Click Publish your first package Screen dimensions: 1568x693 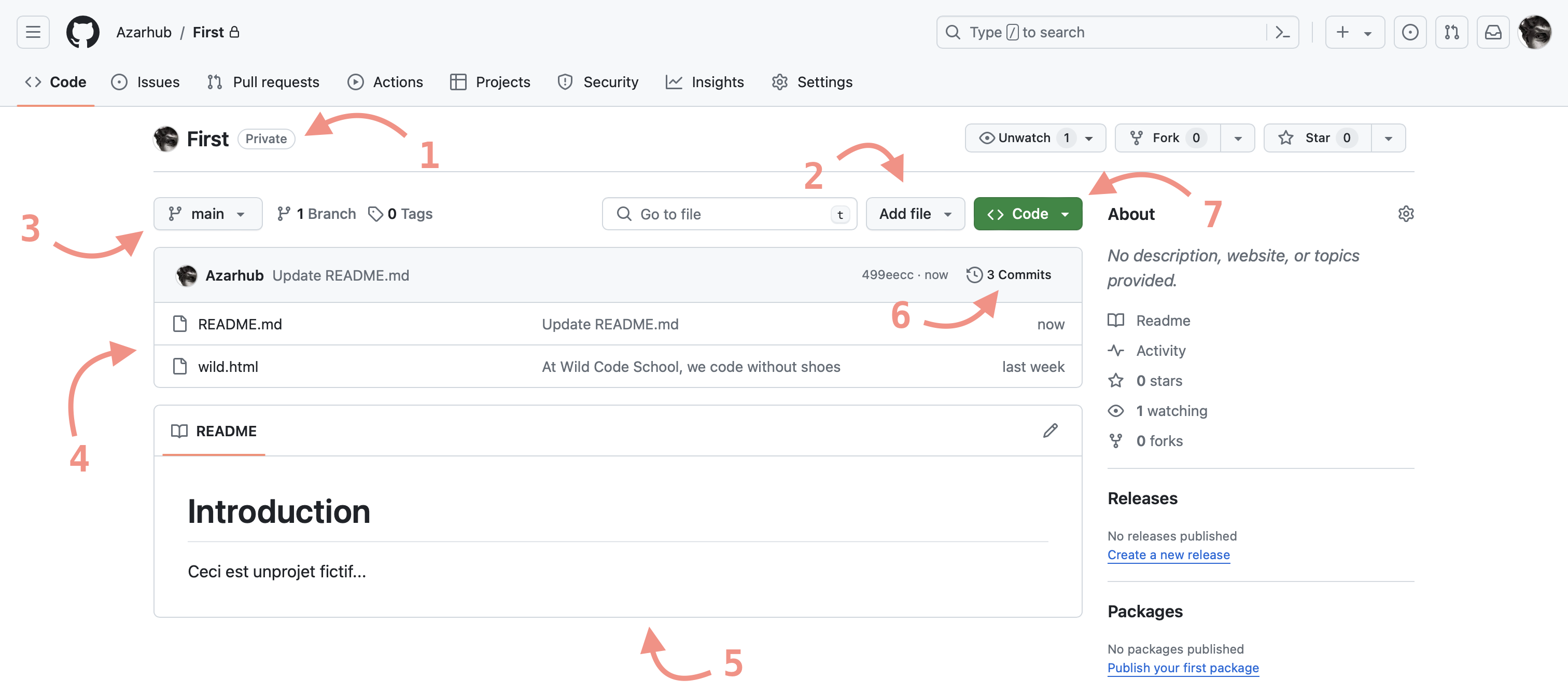pos(1183,668)
